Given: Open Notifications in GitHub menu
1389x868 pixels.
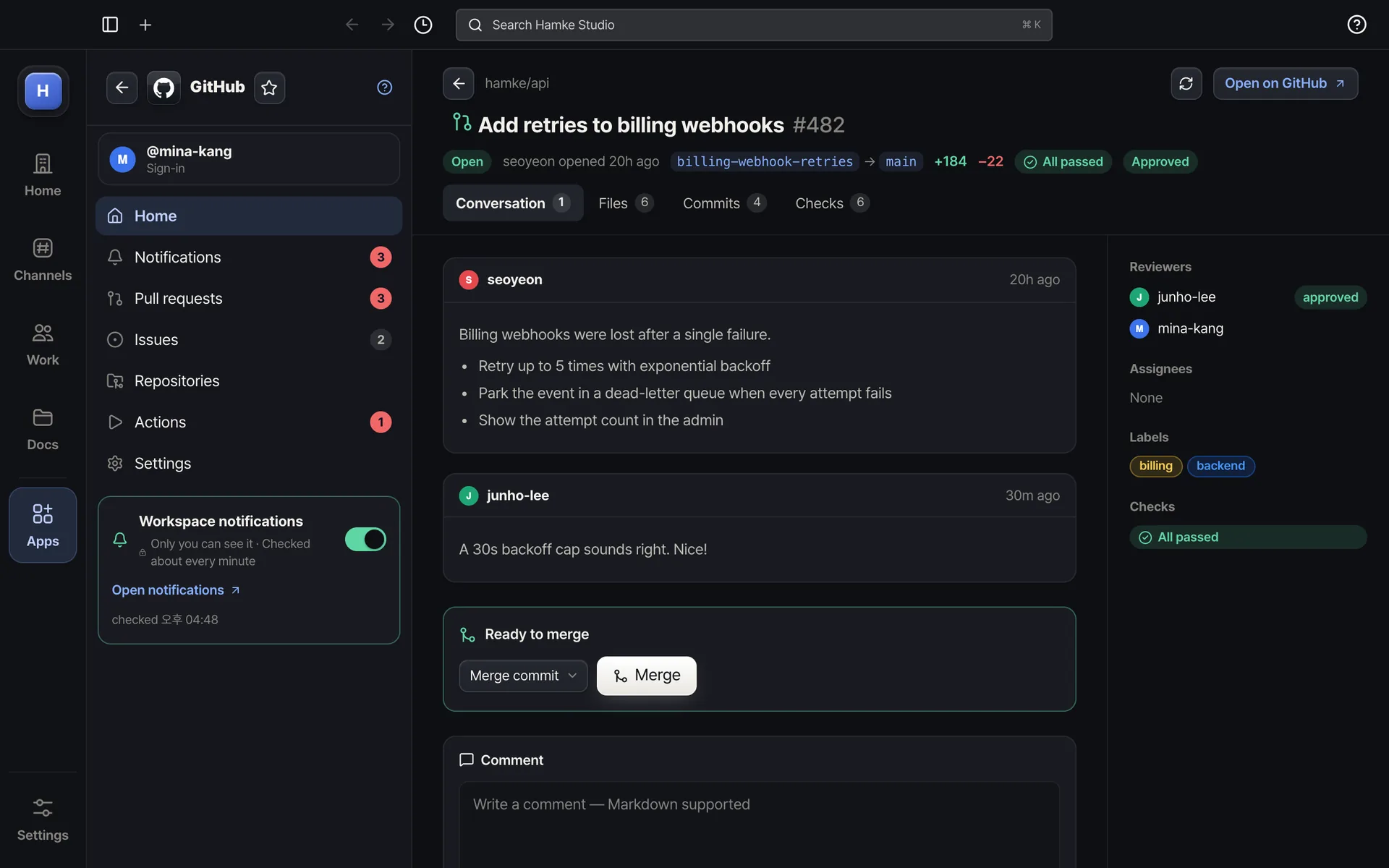Looking at the screenshot, I should (x=249, y=257).
